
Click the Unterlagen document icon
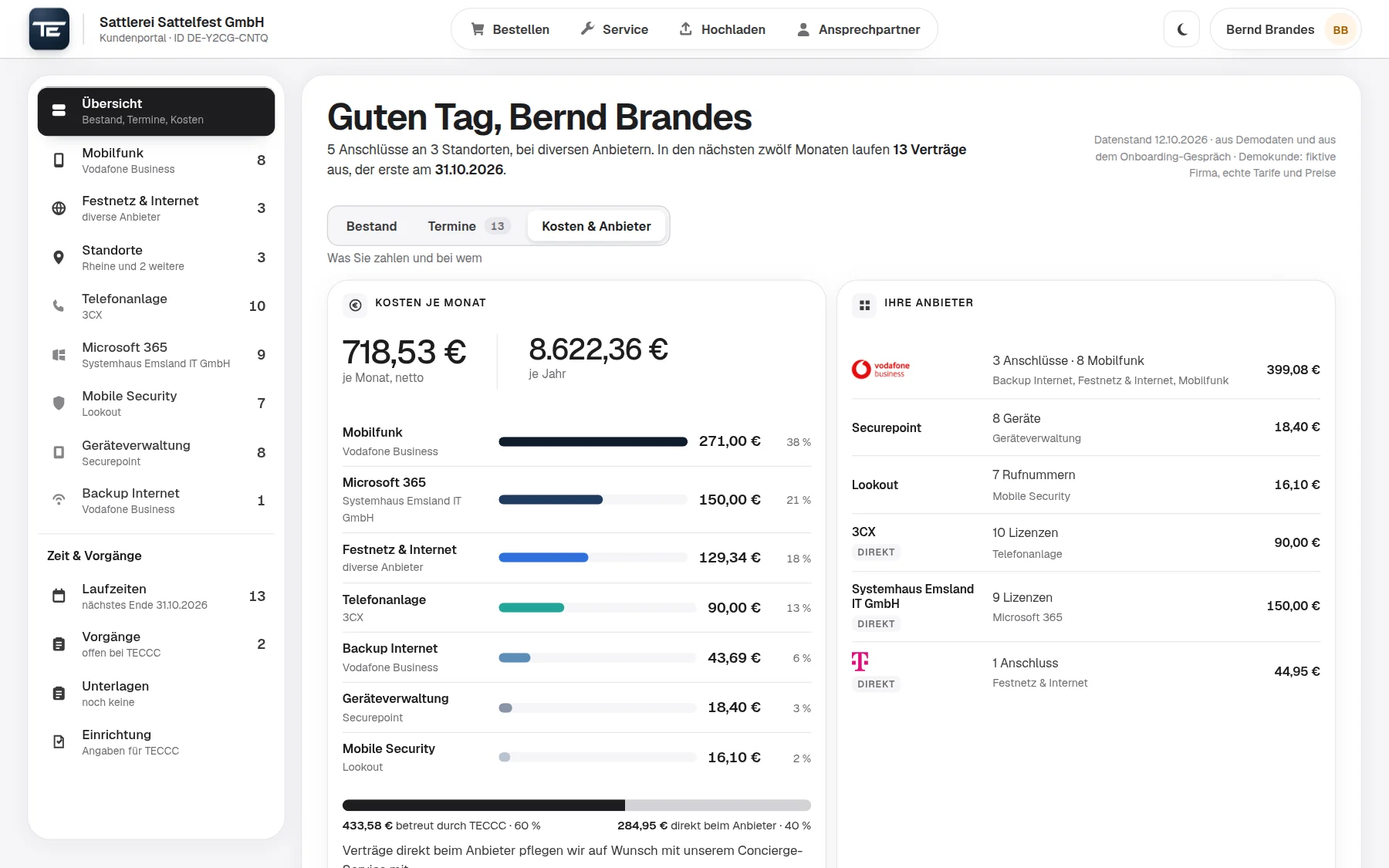pyautogui.click(x=59, y=693)
